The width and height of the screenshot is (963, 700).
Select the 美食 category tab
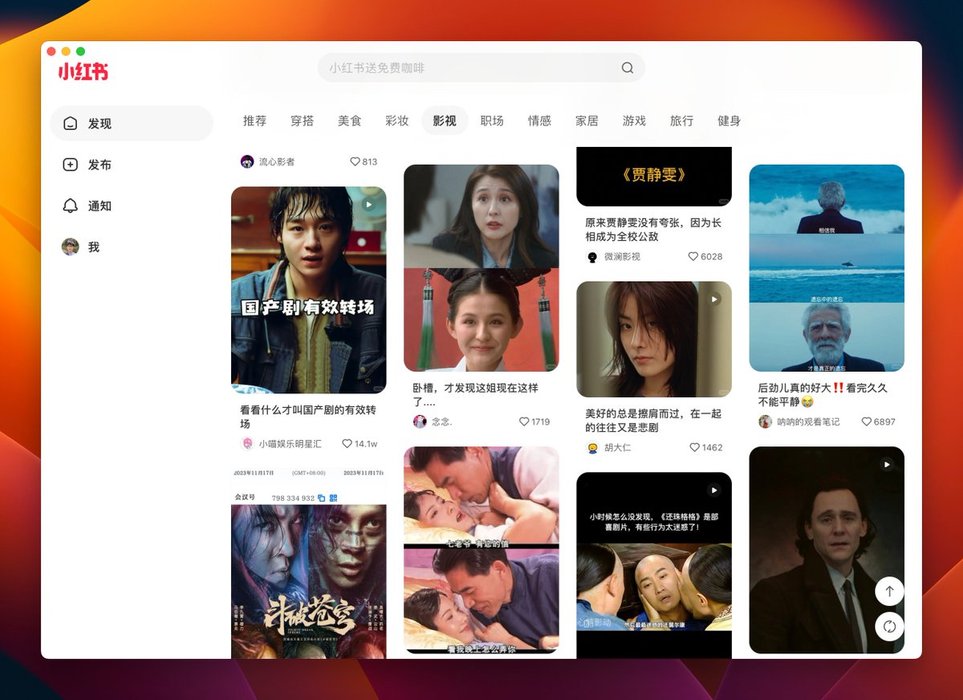349,121
